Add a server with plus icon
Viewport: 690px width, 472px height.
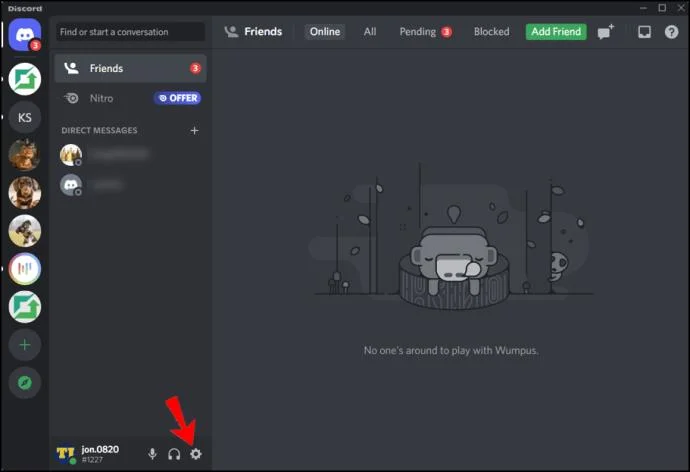25,345
